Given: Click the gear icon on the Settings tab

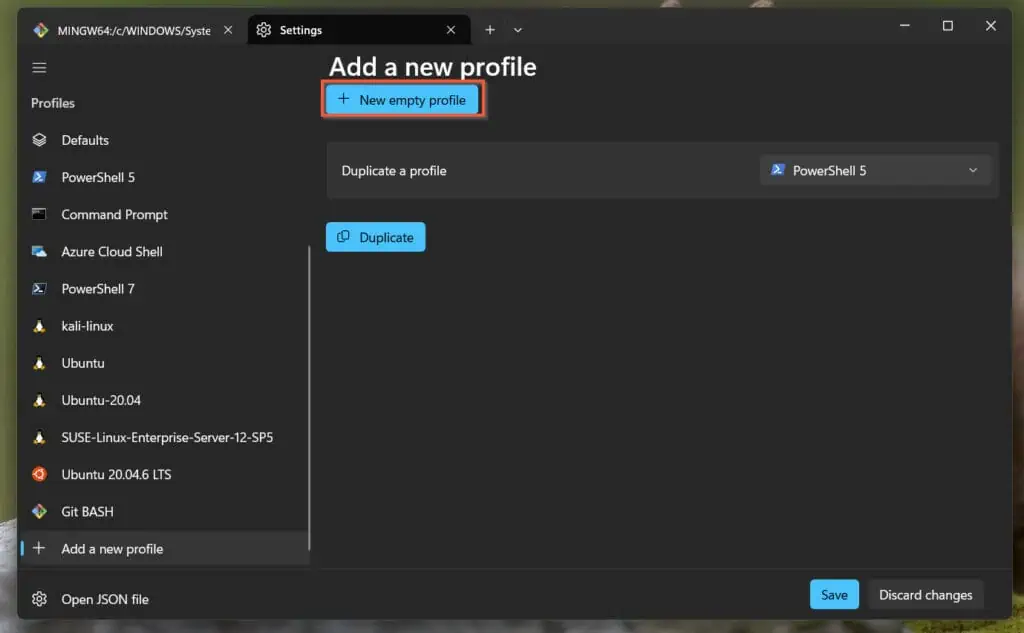Looking at the screenshot, I should (264, 30).
